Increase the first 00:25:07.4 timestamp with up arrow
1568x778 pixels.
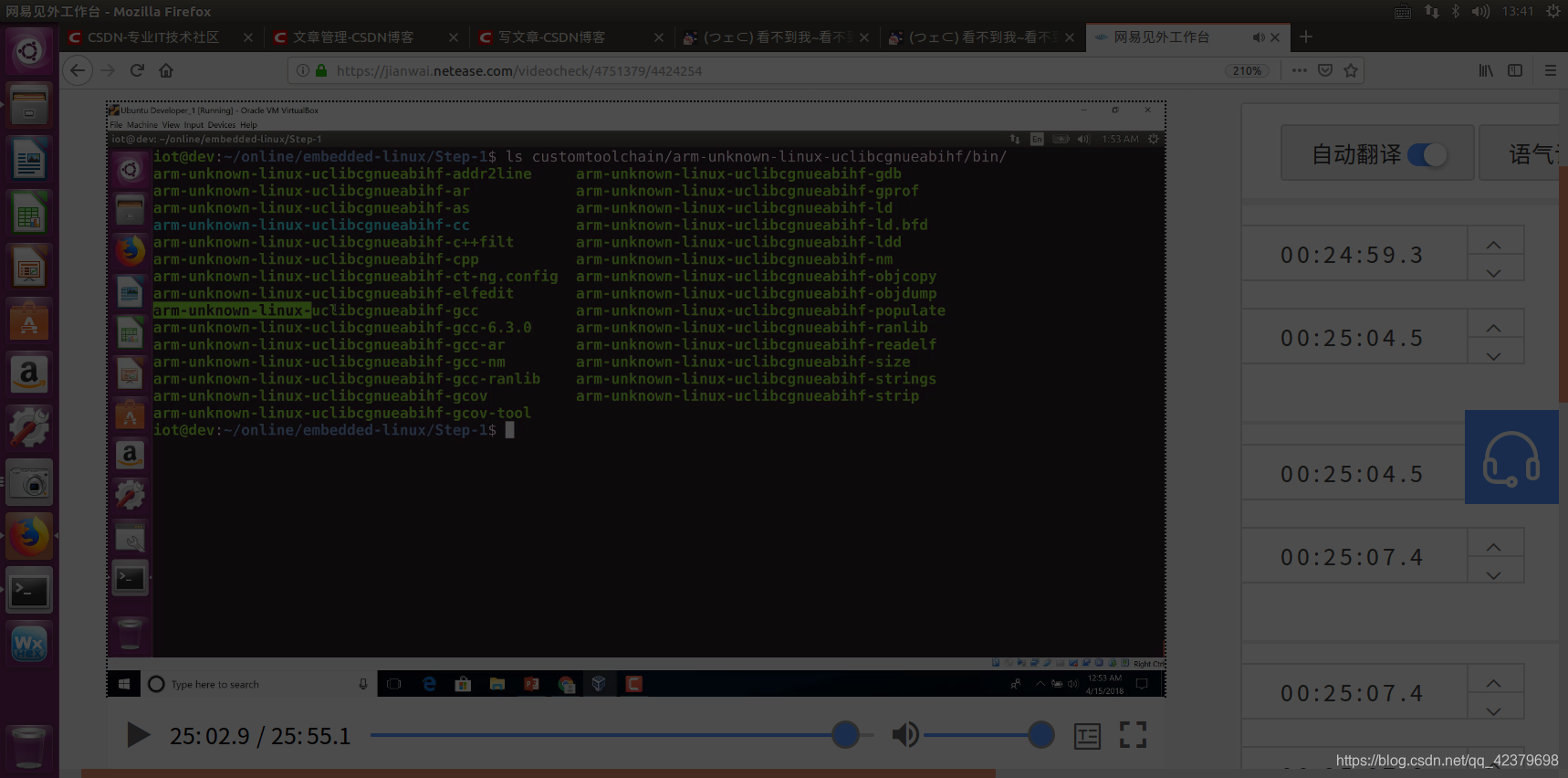coord(1494,547)
